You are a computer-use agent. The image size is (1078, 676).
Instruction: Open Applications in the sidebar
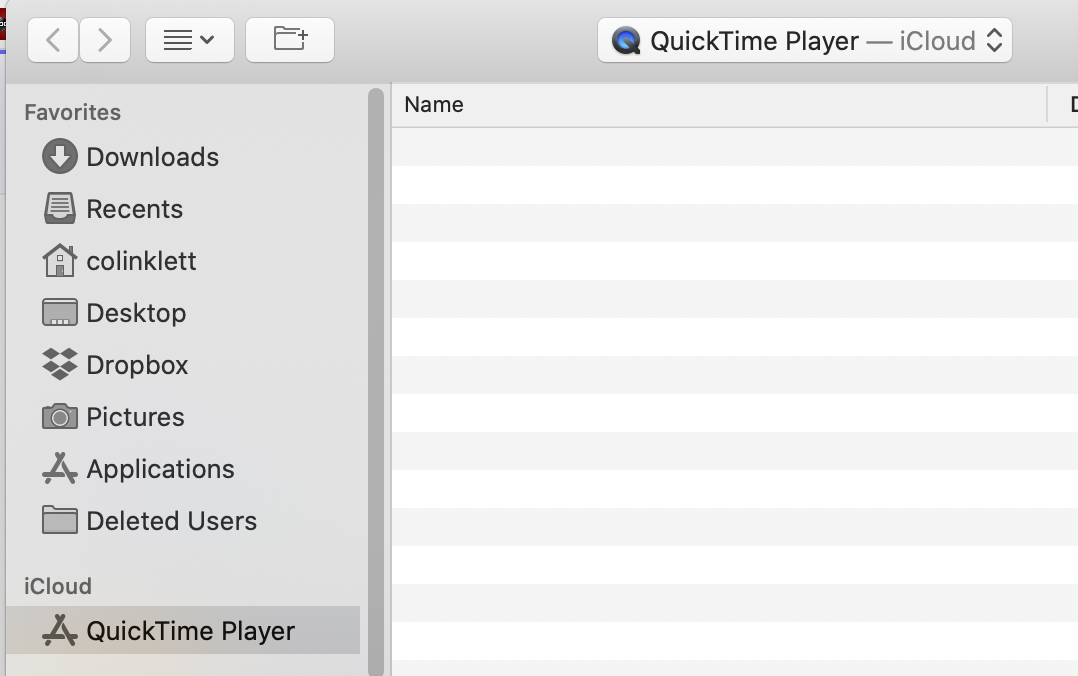pyautogui.click(x=160, y=469)
